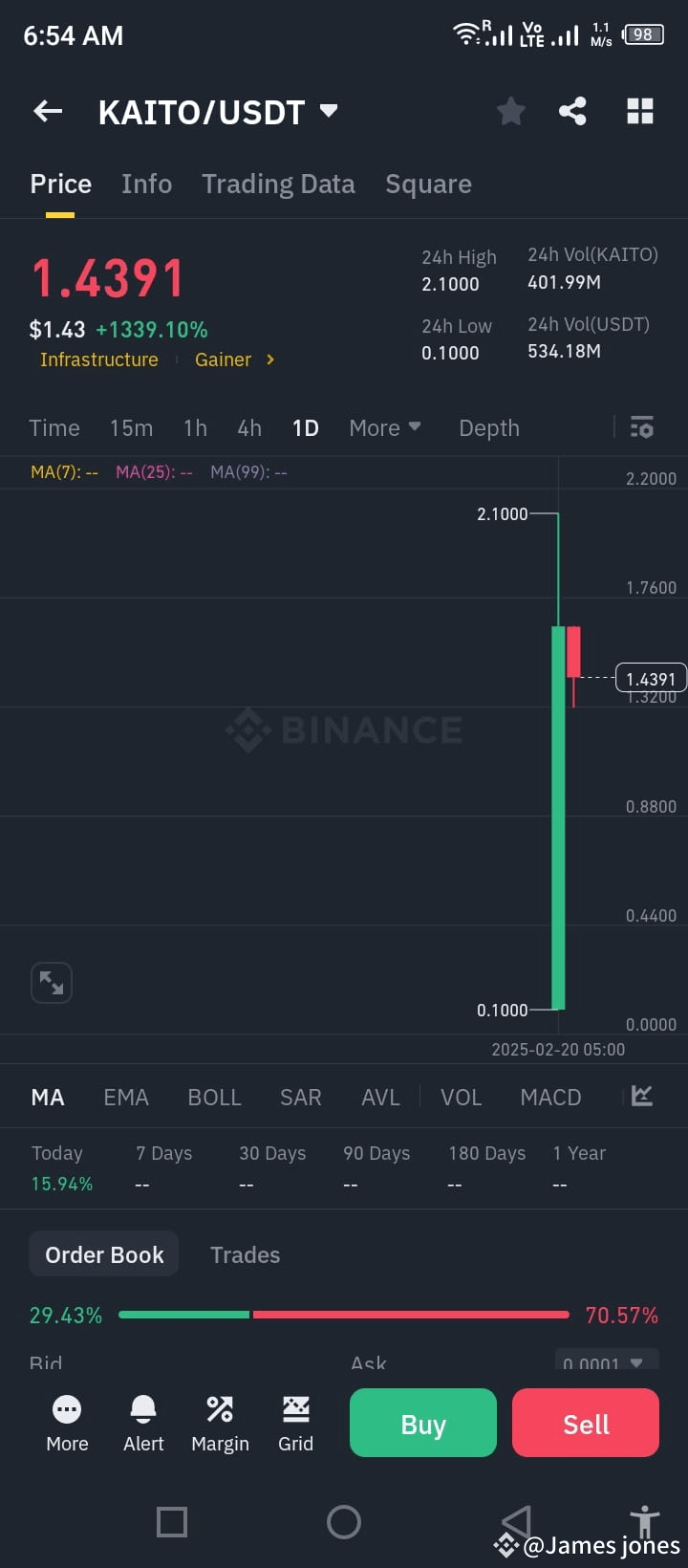
Task: Click the bid/ask depth ratio bar
Action: point(344,1315)
